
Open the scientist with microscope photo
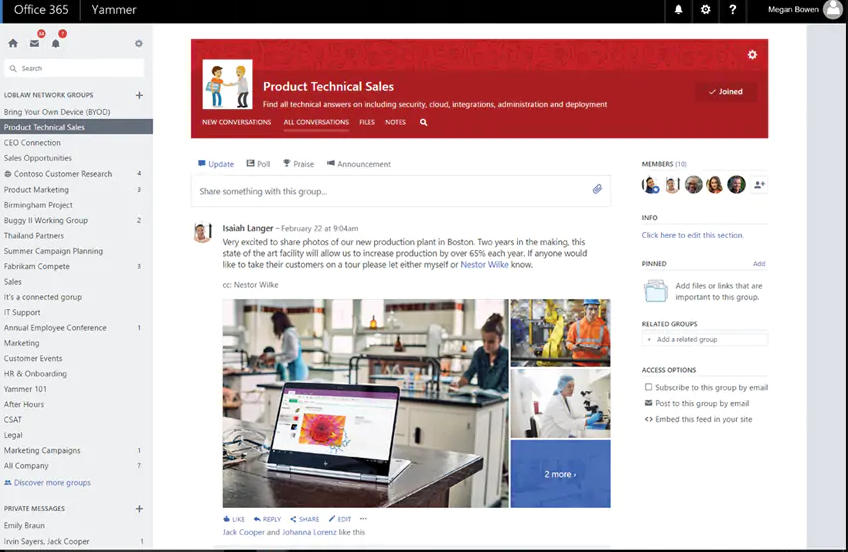560,403
